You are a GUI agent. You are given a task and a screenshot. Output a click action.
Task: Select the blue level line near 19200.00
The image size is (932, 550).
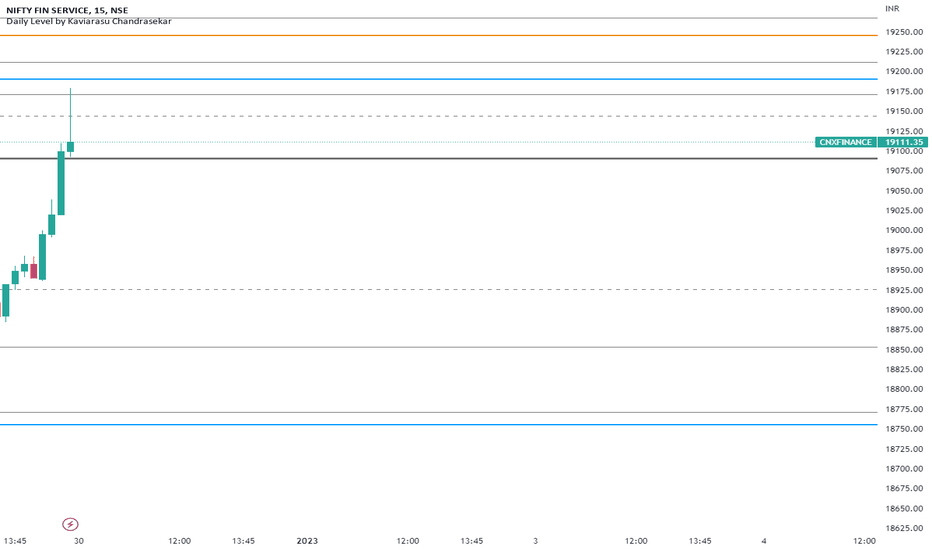click(439, 79)
